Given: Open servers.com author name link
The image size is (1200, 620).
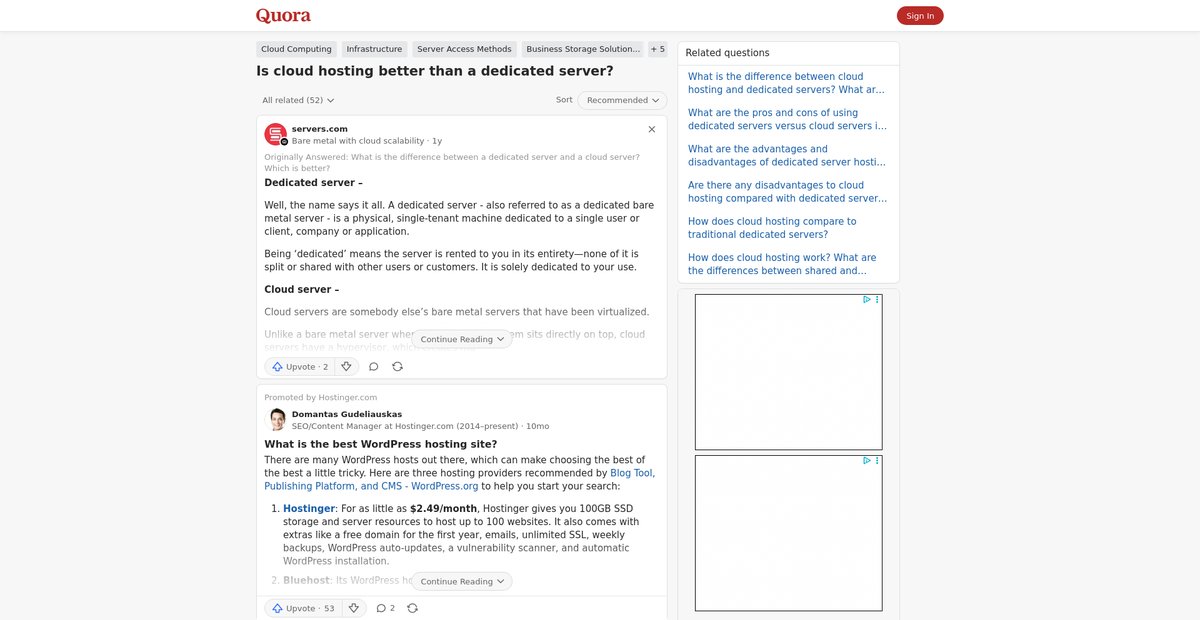Looking at the screenshot, I should [x=320, y=129].
